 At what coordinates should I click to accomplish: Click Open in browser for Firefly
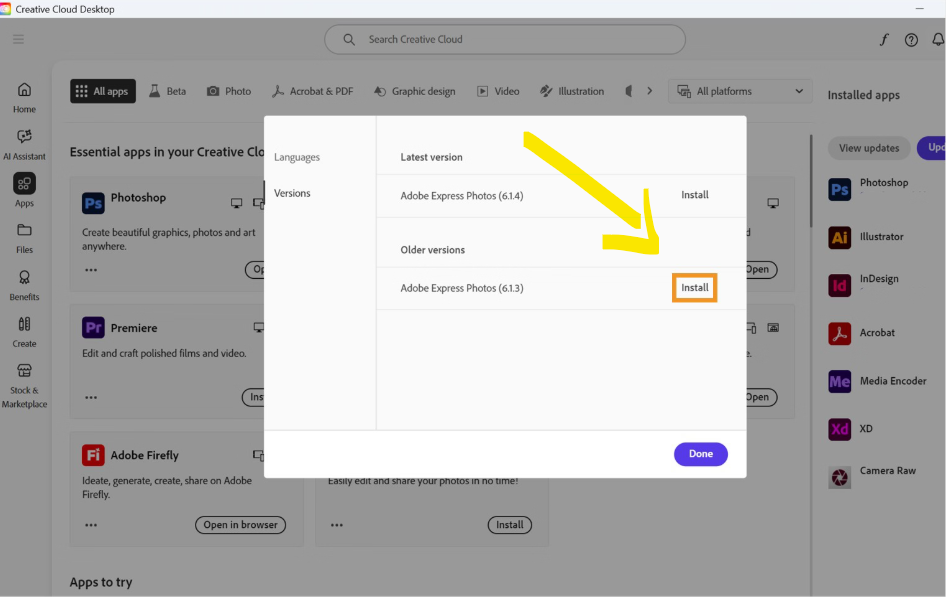coord(240,525)
